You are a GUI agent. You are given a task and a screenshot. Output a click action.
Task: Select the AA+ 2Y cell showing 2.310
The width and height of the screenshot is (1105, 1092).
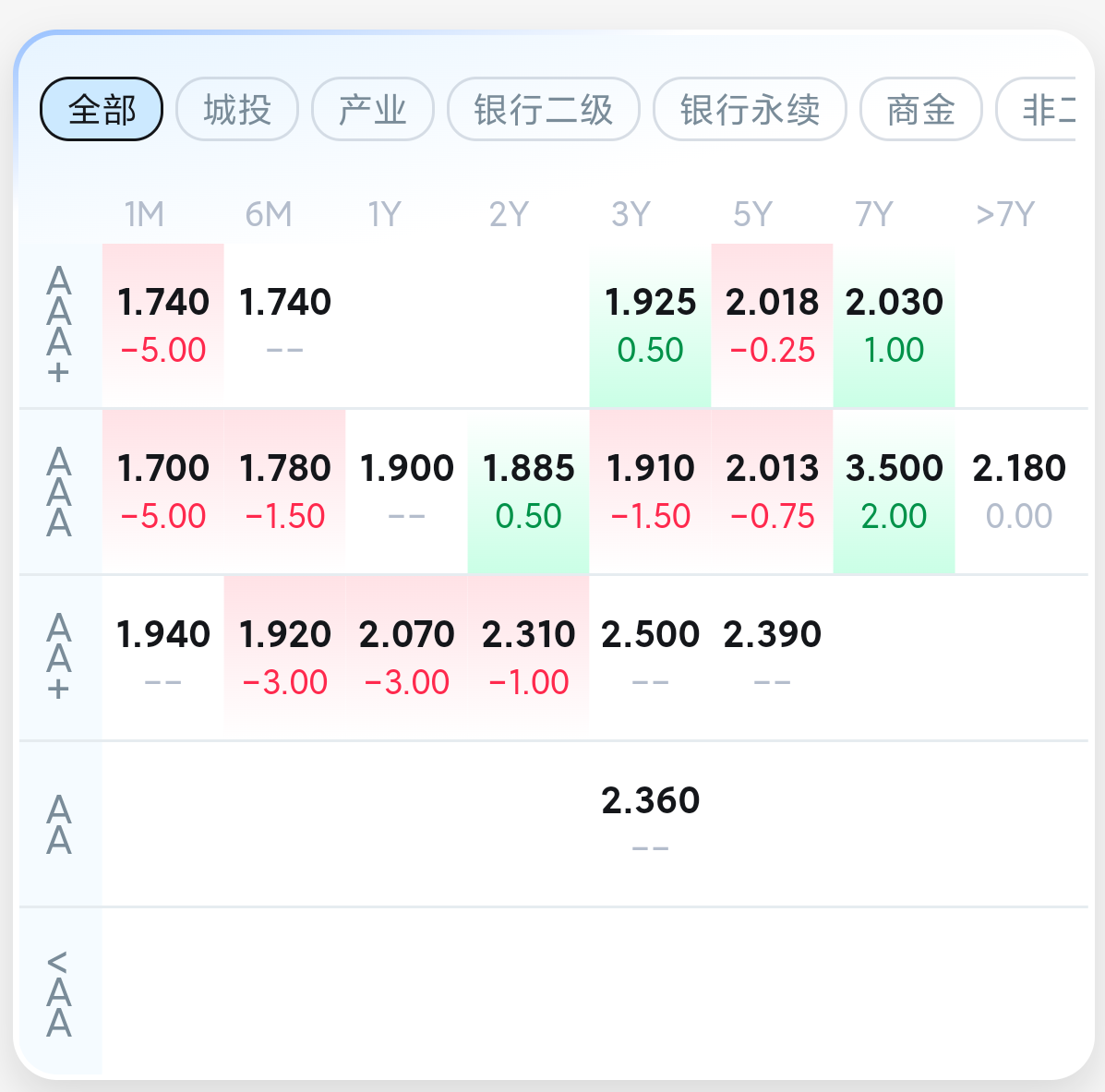click(x=529, y=658)
